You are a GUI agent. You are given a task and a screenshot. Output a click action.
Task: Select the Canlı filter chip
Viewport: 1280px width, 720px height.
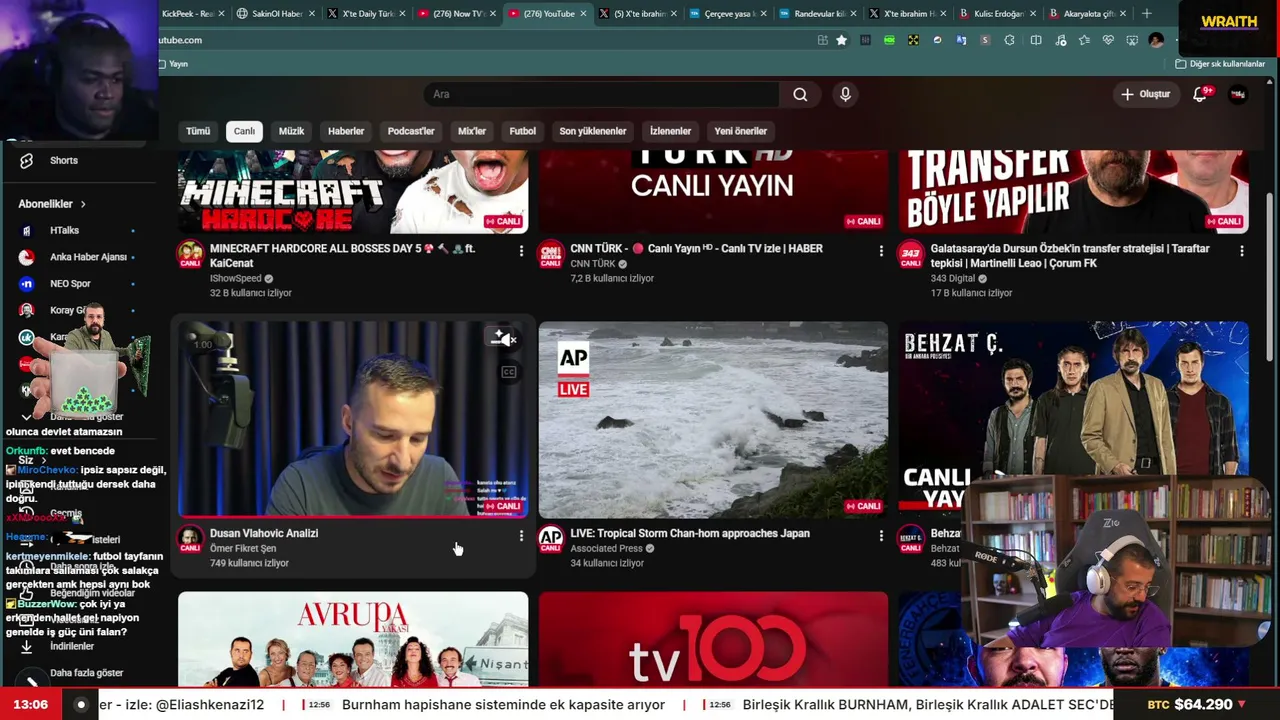pyautogui.click(x=244, y=131)
